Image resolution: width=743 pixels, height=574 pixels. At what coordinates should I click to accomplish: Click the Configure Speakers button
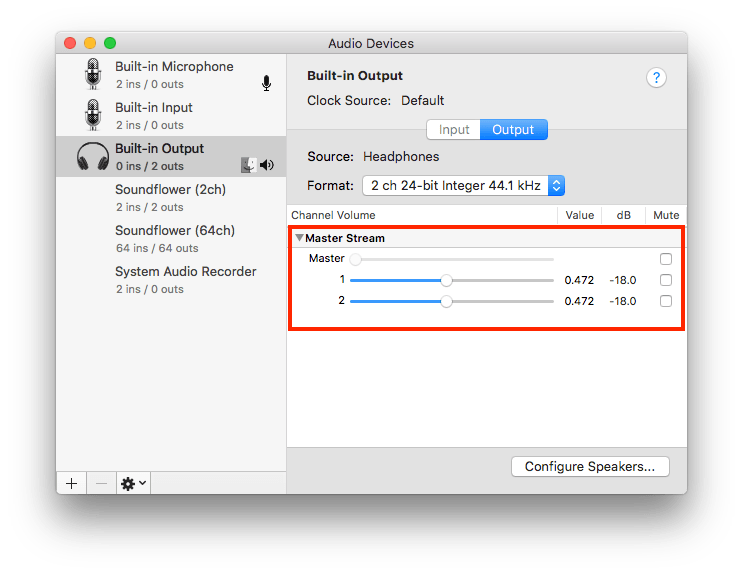pos(589,466)
